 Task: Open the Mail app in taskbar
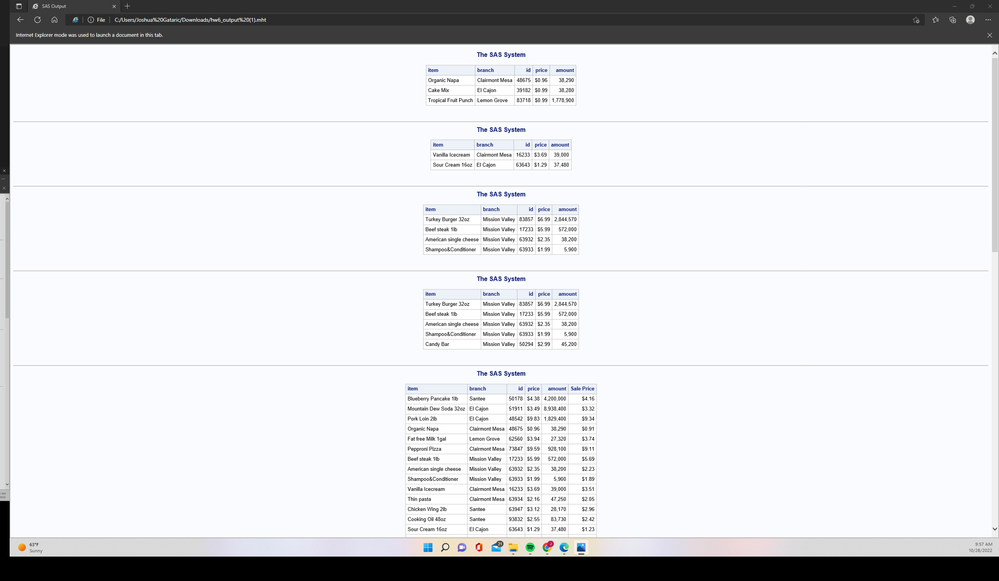tap(496, 547)
